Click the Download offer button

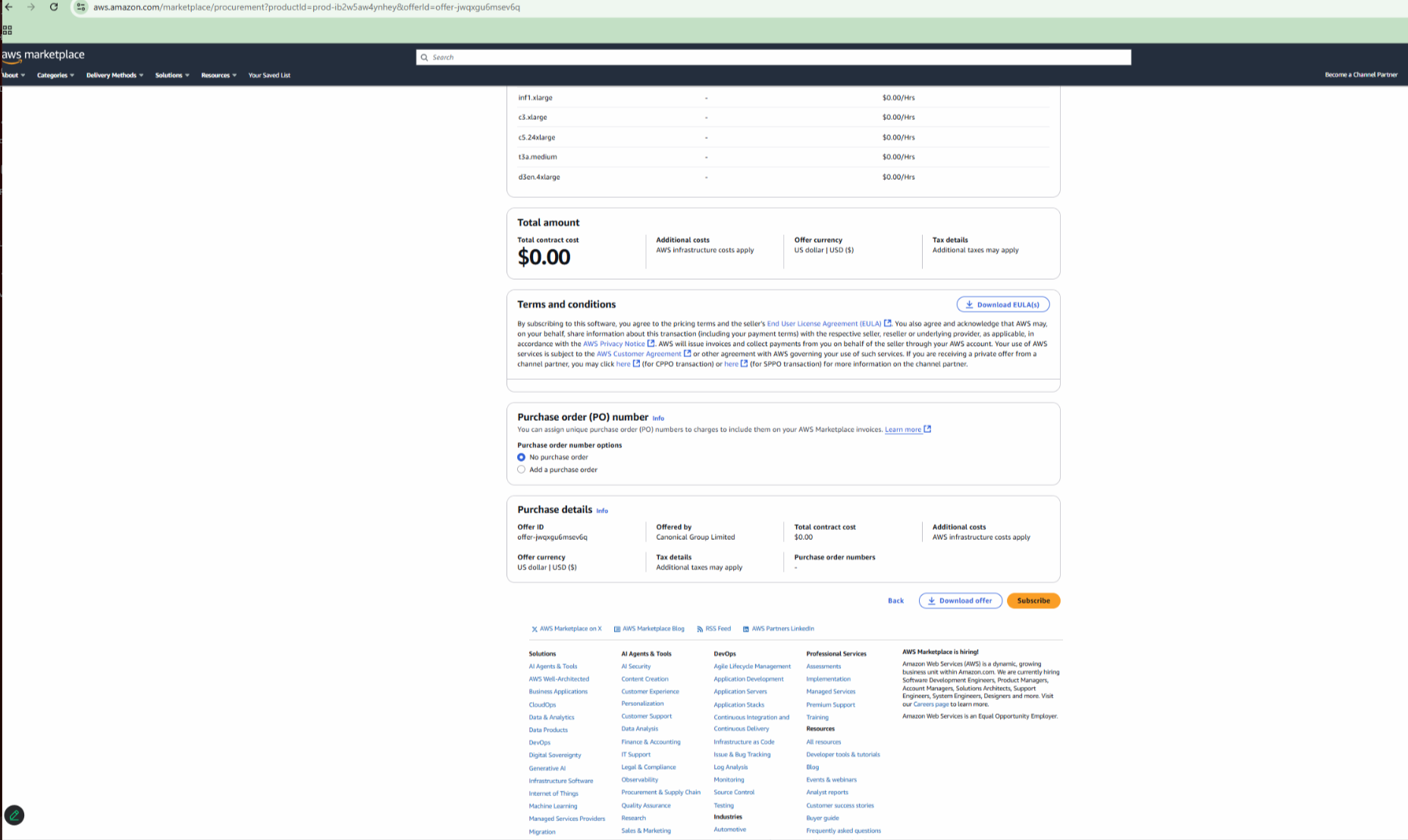tap(960, 600)
